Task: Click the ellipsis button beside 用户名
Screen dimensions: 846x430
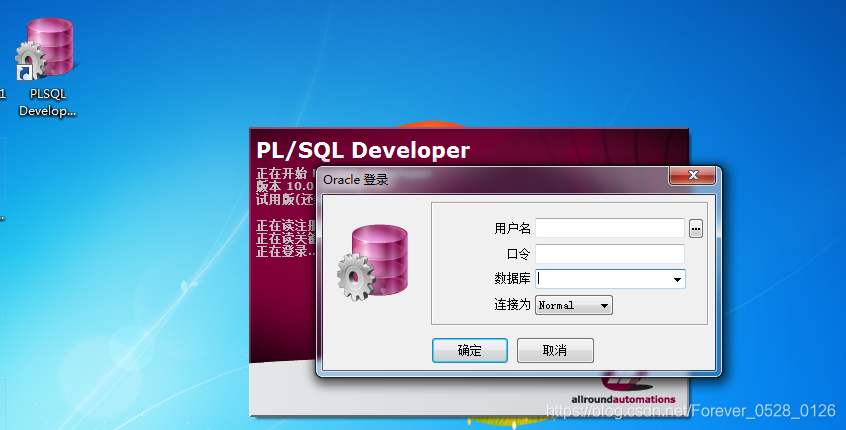Action: [695, 229]
